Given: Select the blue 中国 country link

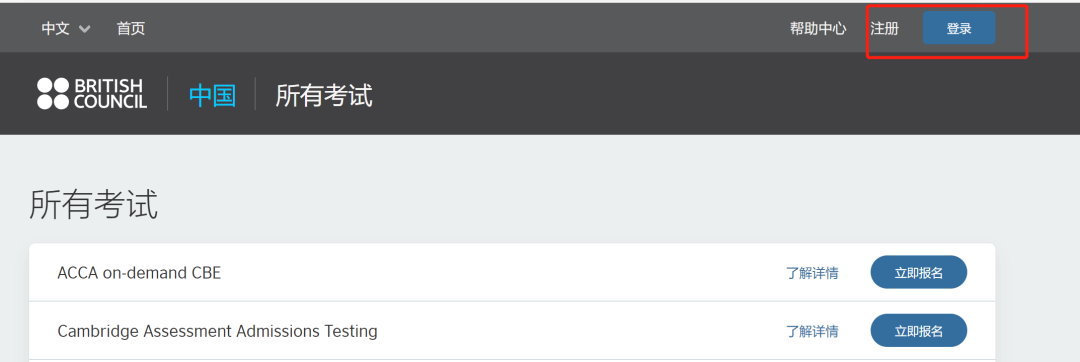Looking at the screenshot, I should [x=213, y=95].
